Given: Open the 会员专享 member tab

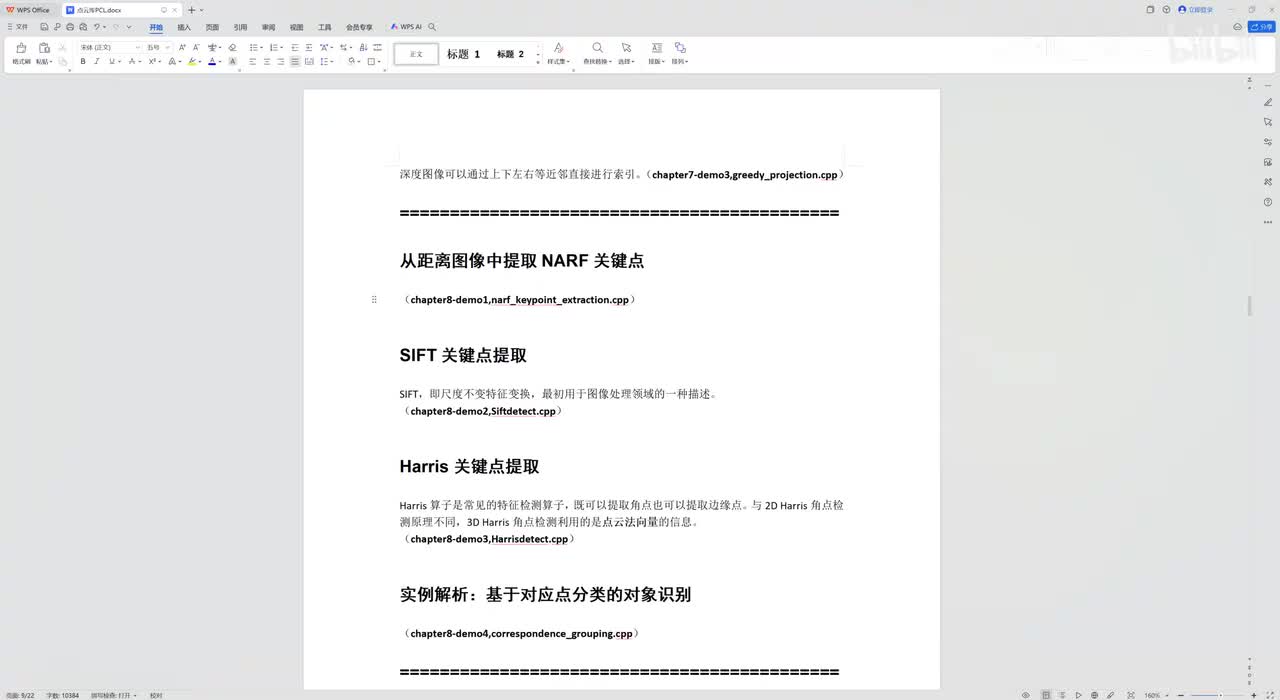Looking at the screenshot, I should (x=359, y=27).
